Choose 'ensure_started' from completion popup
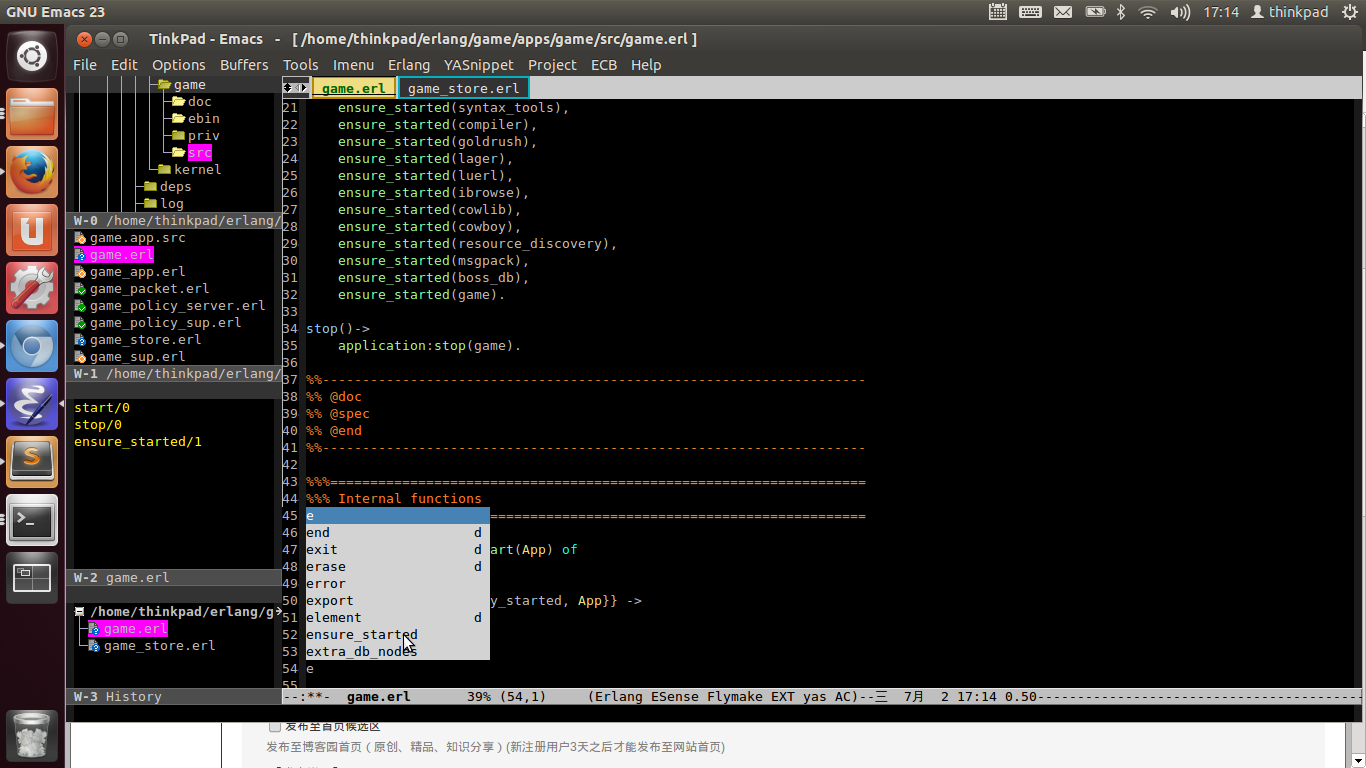This screenshot has width=1366, height=768. tap(397, 635)
